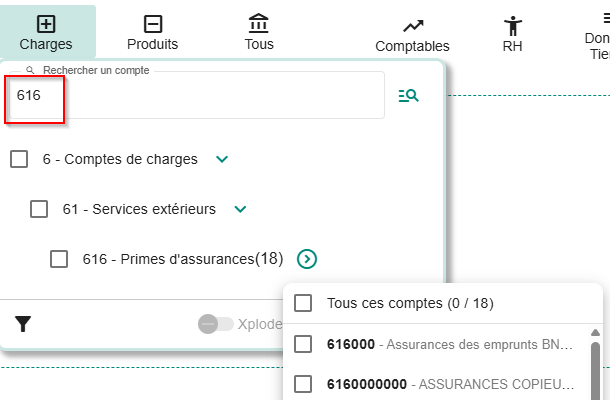Open the 616 accounts arrow circle icon
Viewport: 610px width, 400px height.
[308, 259]
